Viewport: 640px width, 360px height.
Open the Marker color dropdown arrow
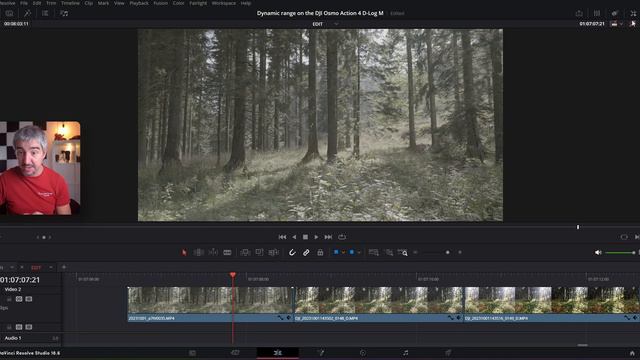point(359,252)
